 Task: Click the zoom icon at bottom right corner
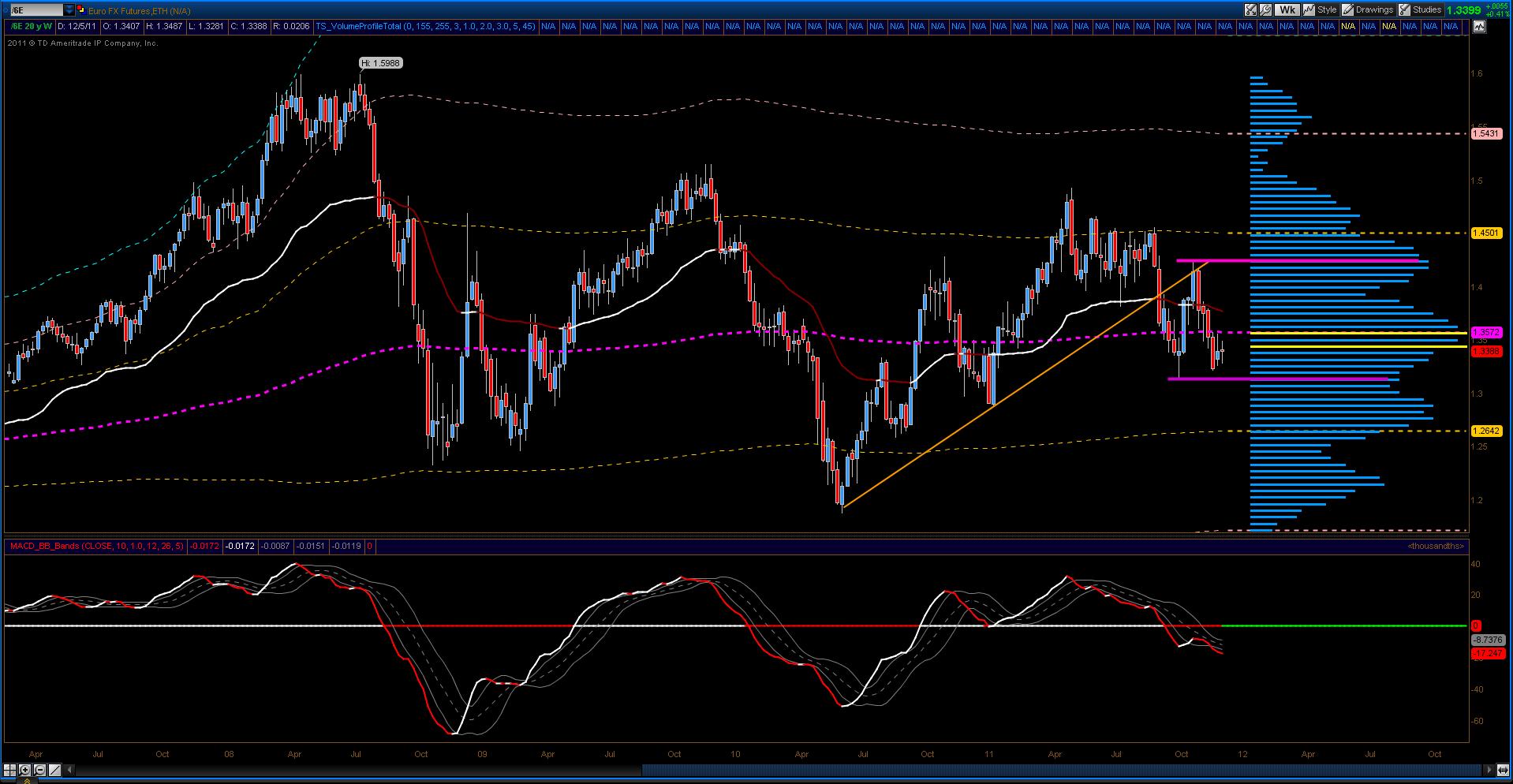(x=1503, y=770)
